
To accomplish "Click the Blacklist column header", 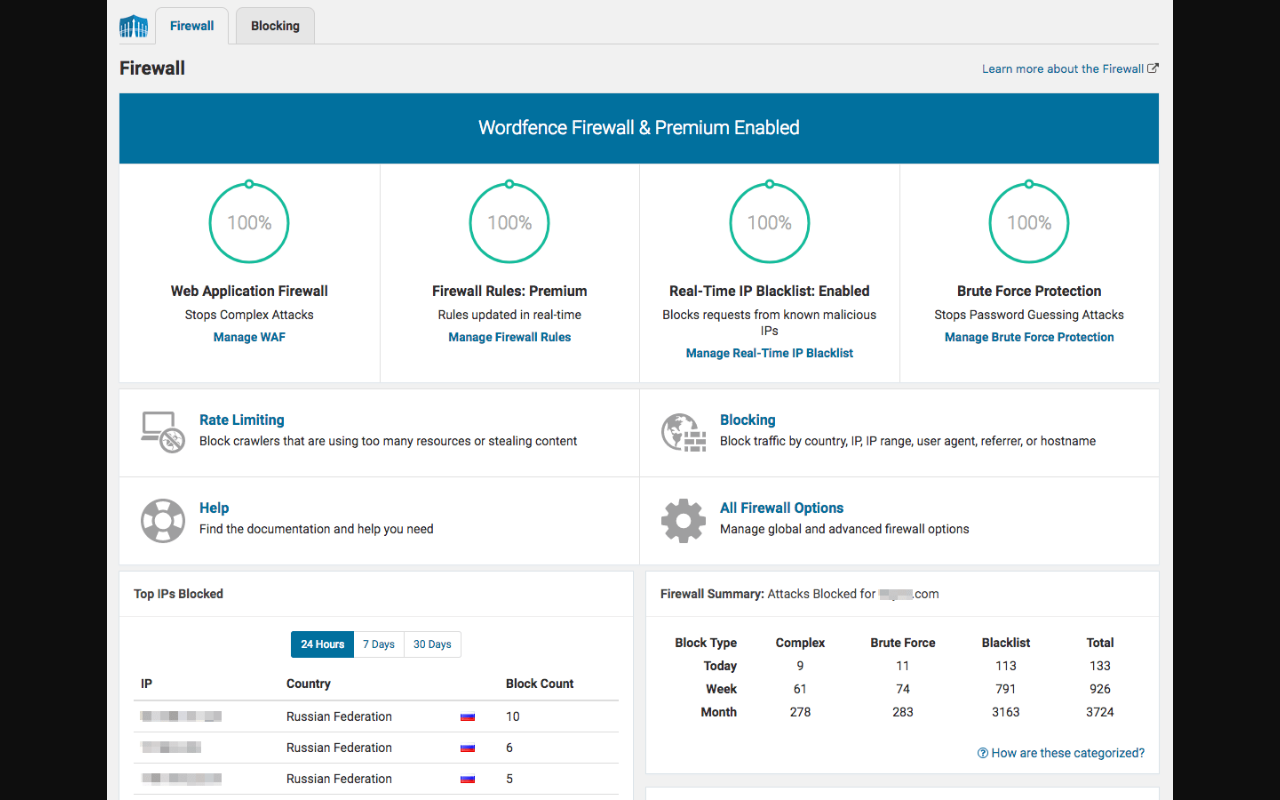I will (x=1006, y=643).
